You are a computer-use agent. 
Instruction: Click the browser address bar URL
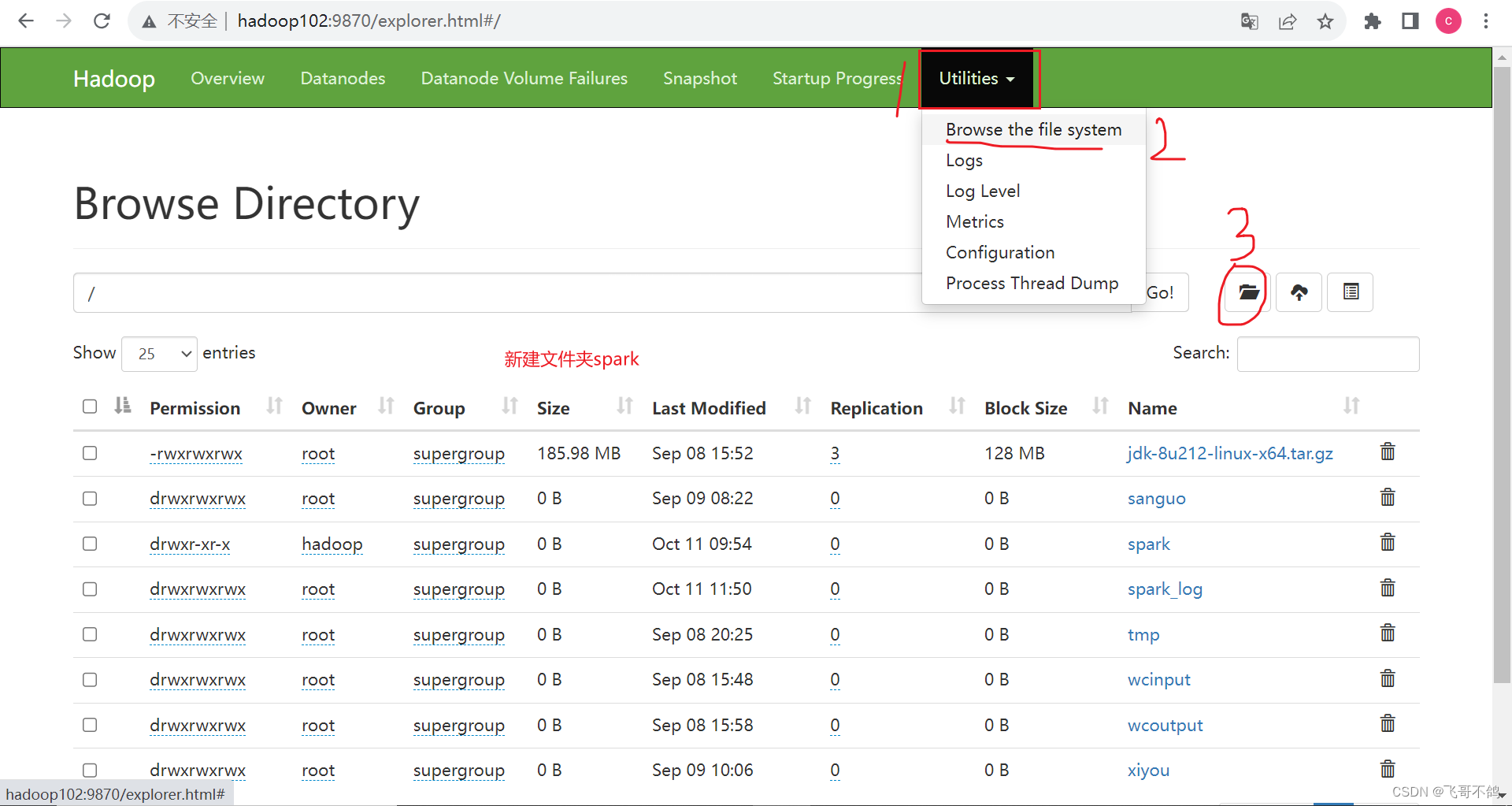[369, 21]
